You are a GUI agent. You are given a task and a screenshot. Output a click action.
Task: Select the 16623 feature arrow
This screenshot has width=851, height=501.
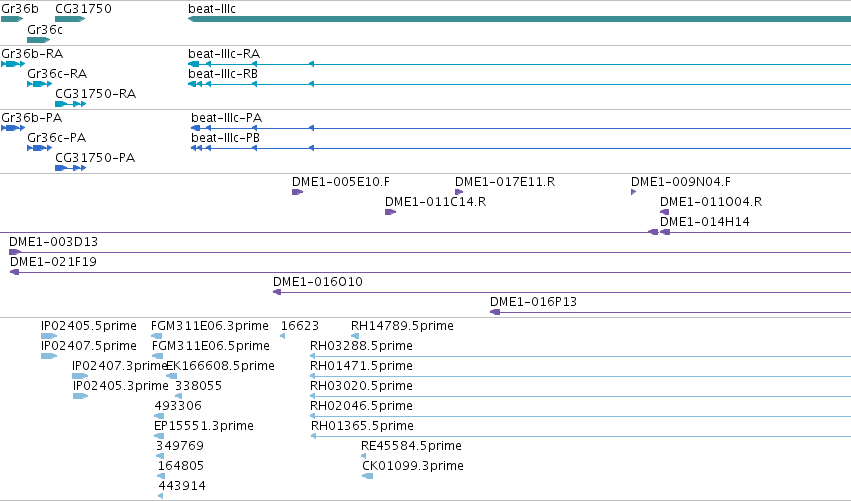283,336
